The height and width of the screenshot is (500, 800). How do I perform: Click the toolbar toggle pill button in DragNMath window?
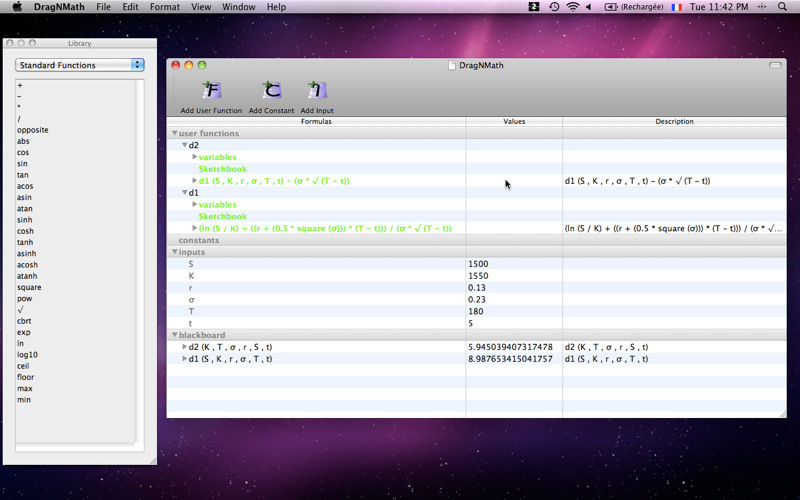click(x=775, y=65)
